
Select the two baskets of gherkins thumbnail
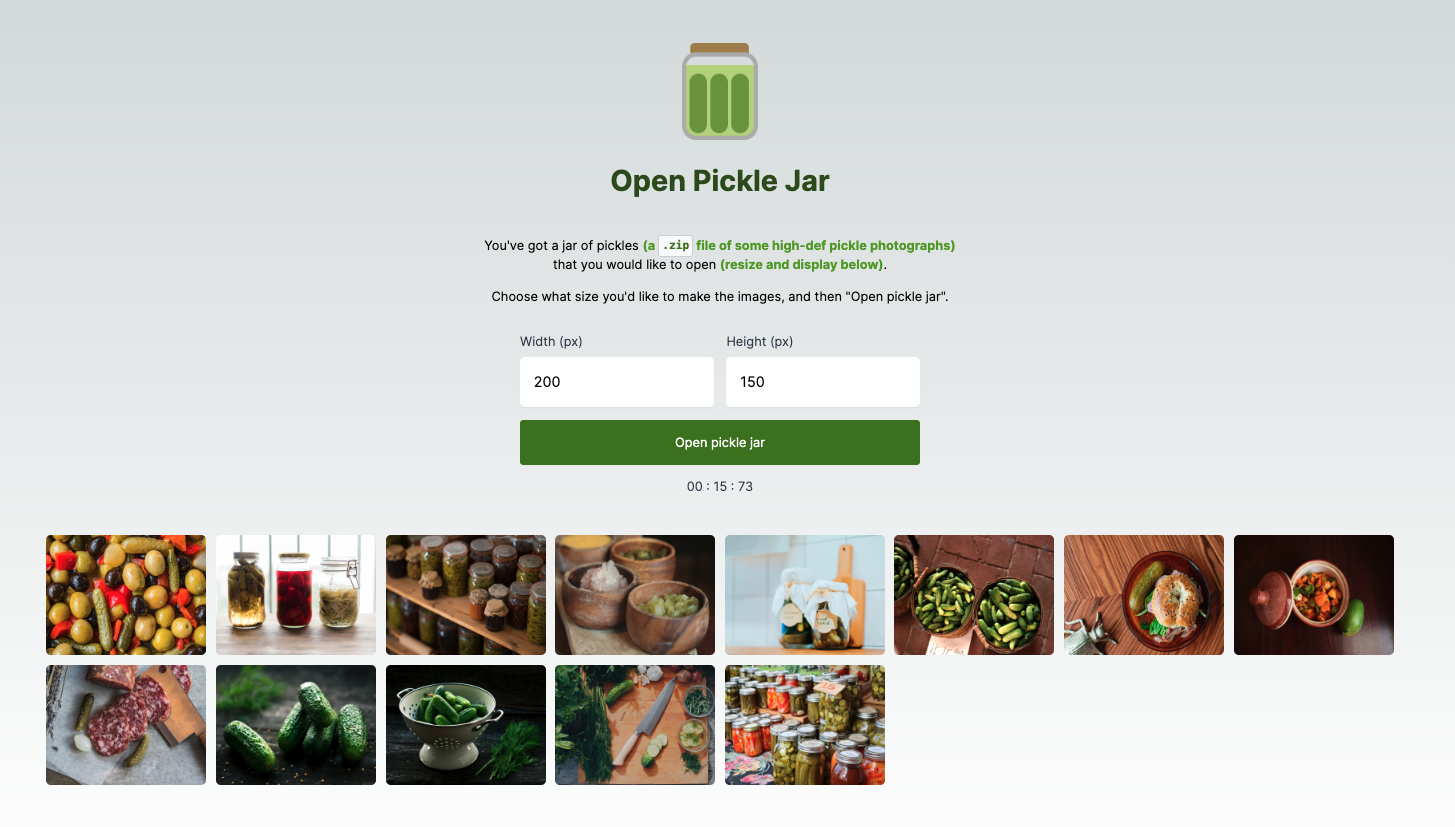(974, 595)
